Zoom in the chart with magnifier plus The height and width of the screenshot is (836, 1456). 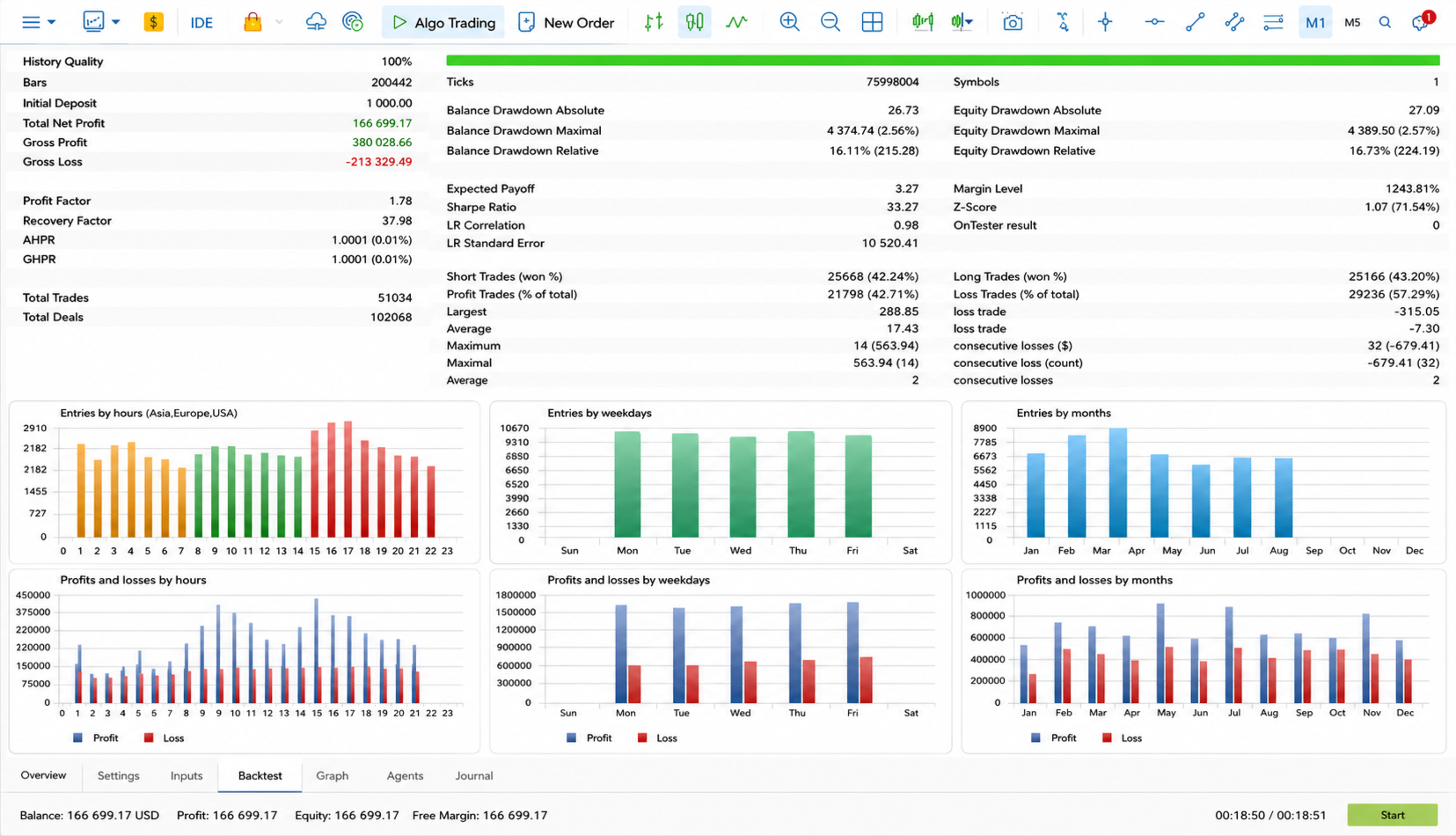click(789, 22)
